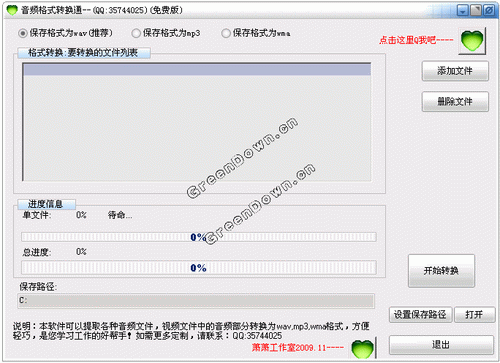Click the green heart icon beside studio text
500x363 pixels.
[x=363, y=349]
